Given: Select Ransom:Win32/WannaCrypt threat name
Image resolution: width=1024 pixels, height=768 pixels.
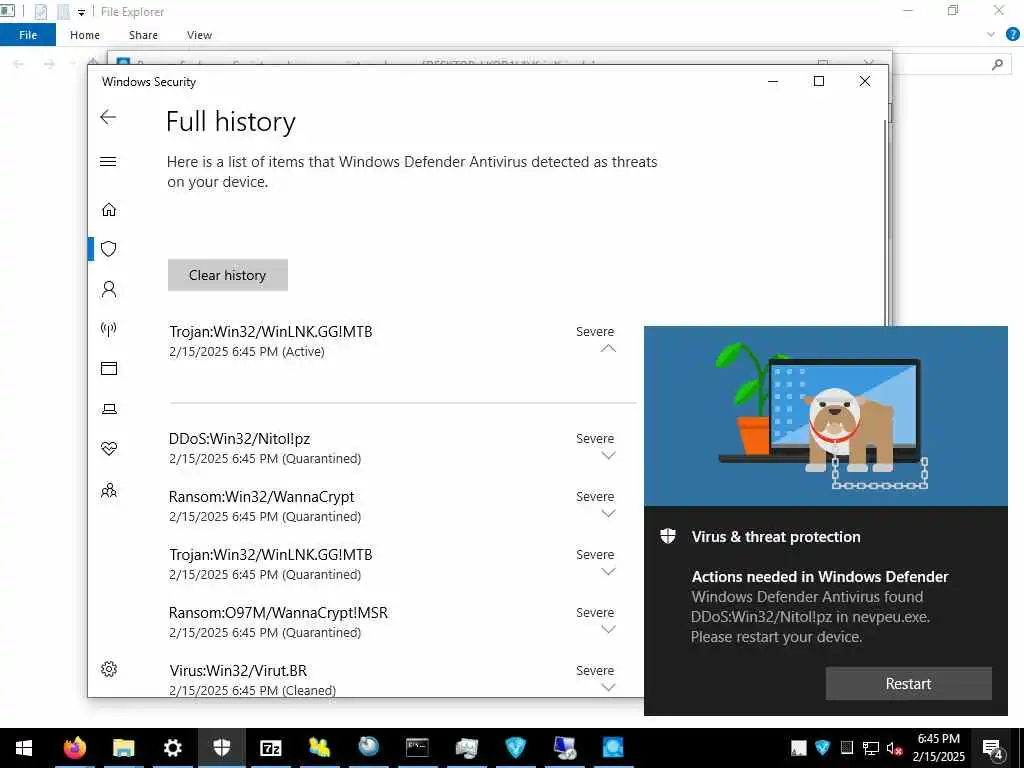Looking at the screenshot, I should point(261,497).
